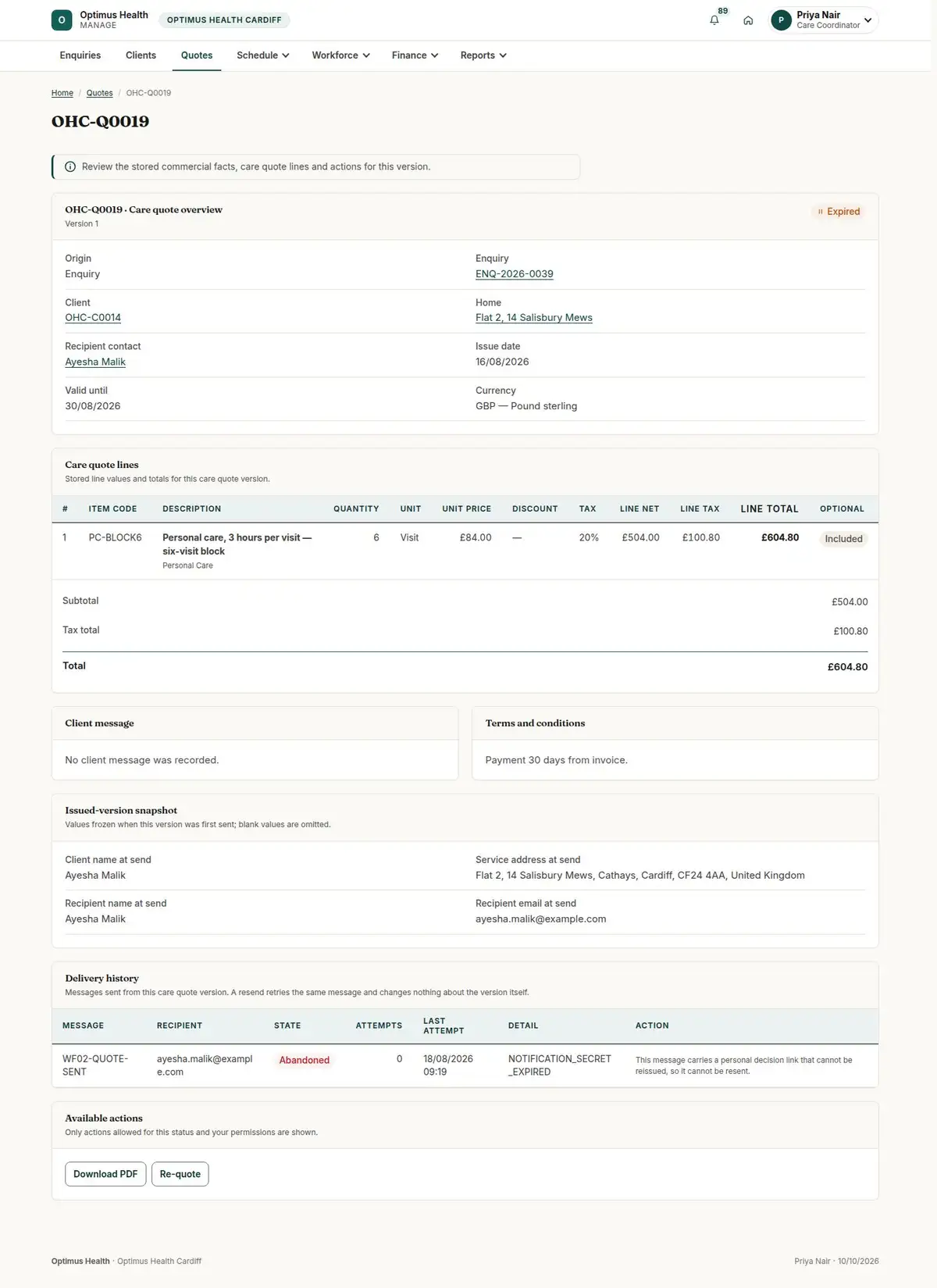The height and width of the screenshot is (1288, 937).
Task: Click the line tax £100.80 cell
Action: 701,538
